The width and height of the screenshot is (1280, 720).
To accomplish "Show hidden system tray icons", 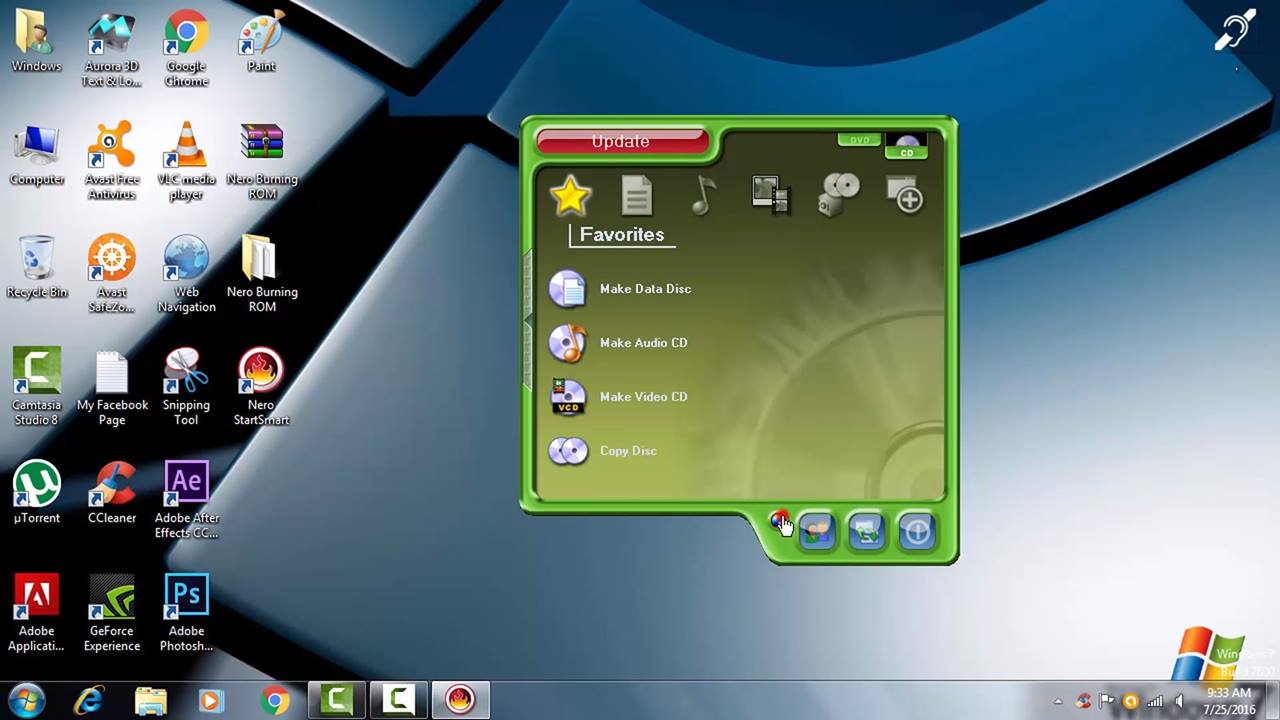I will tap(1058, 701).
